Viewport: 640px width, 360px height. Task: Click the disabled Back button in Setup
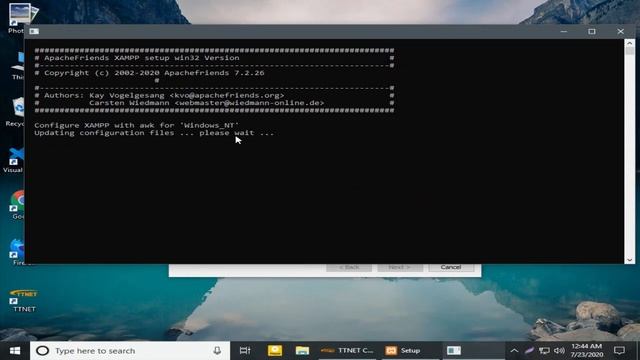click(x=349, y=267)
